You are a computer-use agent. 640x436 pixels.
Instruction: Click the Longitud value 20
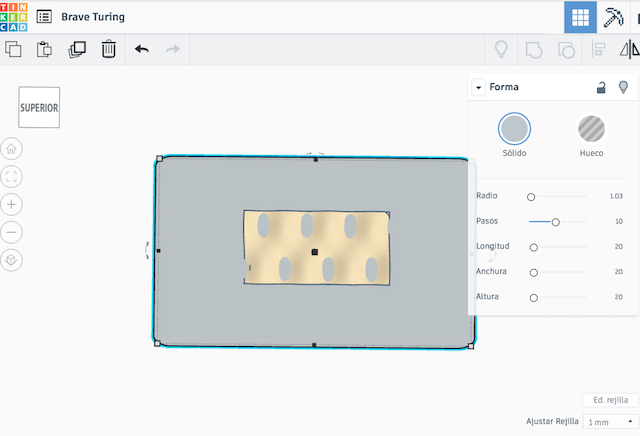coord(619,247)
